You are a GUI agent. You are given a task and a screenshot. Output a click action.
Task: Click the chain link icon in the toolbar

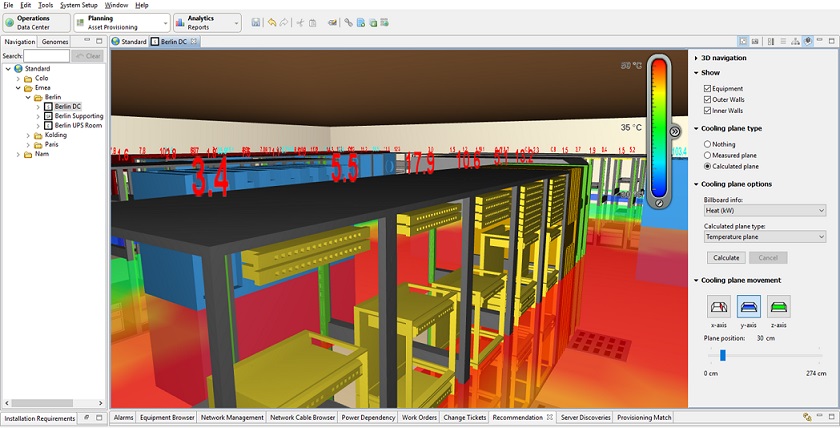[x=349, y=22]
